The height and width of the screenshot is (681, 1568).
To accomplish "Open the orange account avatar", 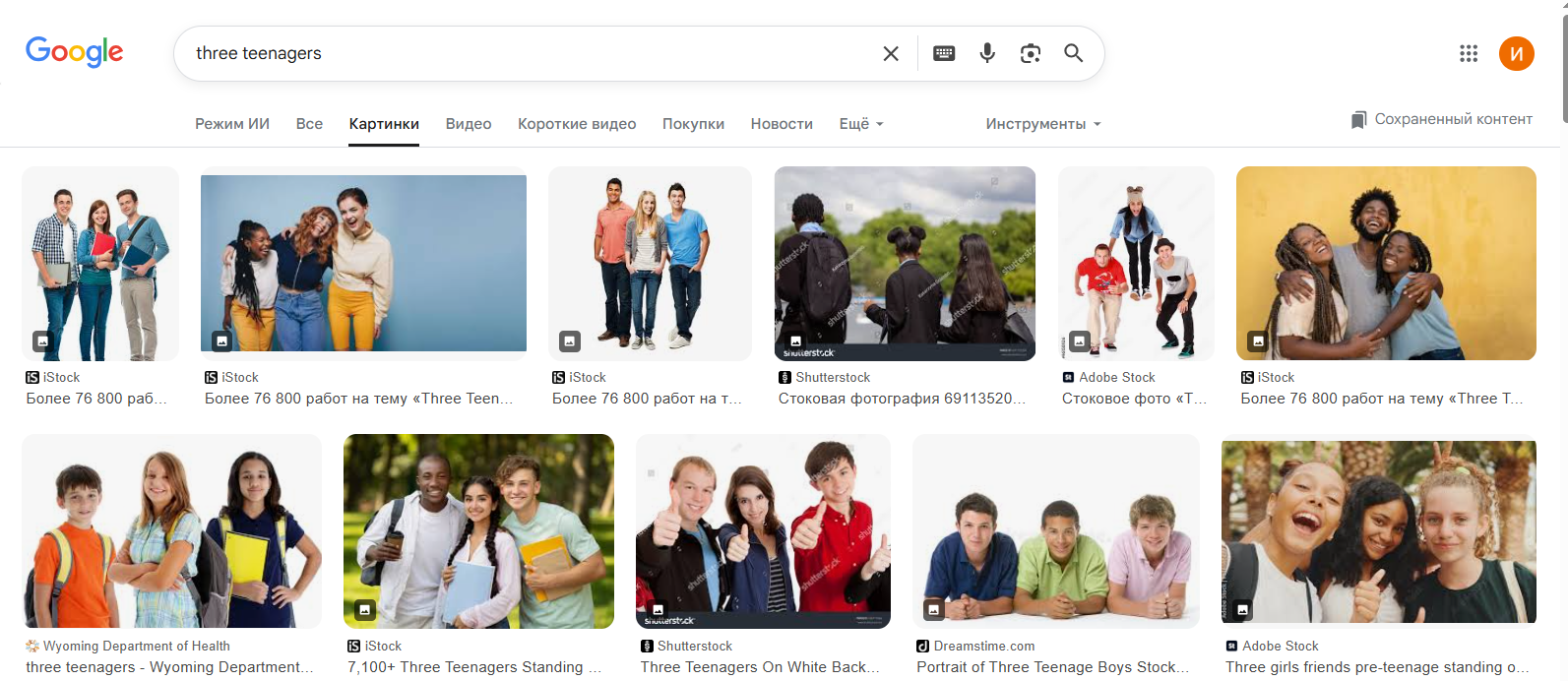I will [x=1517, y=53].
